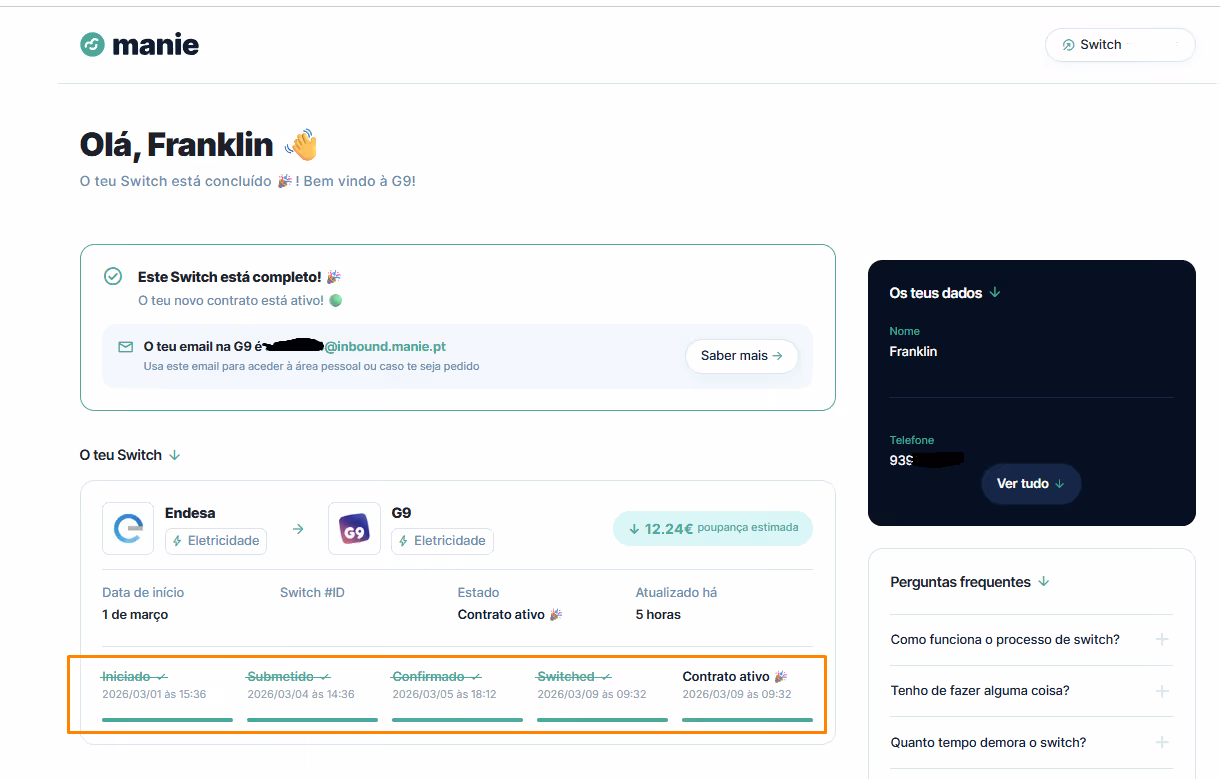
Task: Click the Ver tudo button
Action: click(1031, 484)
